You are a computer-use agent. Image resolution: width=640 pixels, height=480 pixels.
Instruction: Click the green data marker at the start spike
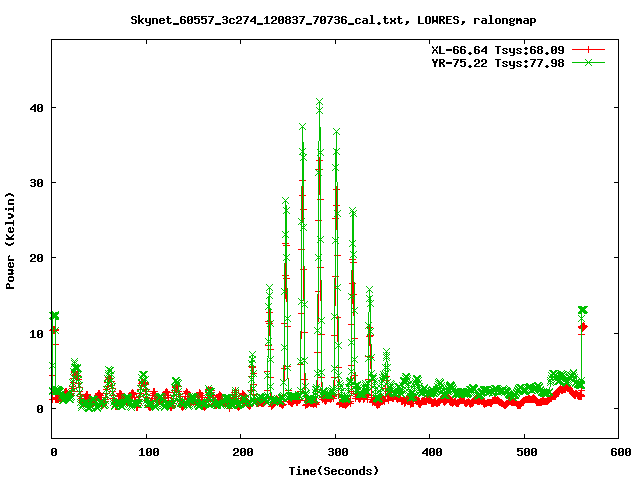[54, 316]
